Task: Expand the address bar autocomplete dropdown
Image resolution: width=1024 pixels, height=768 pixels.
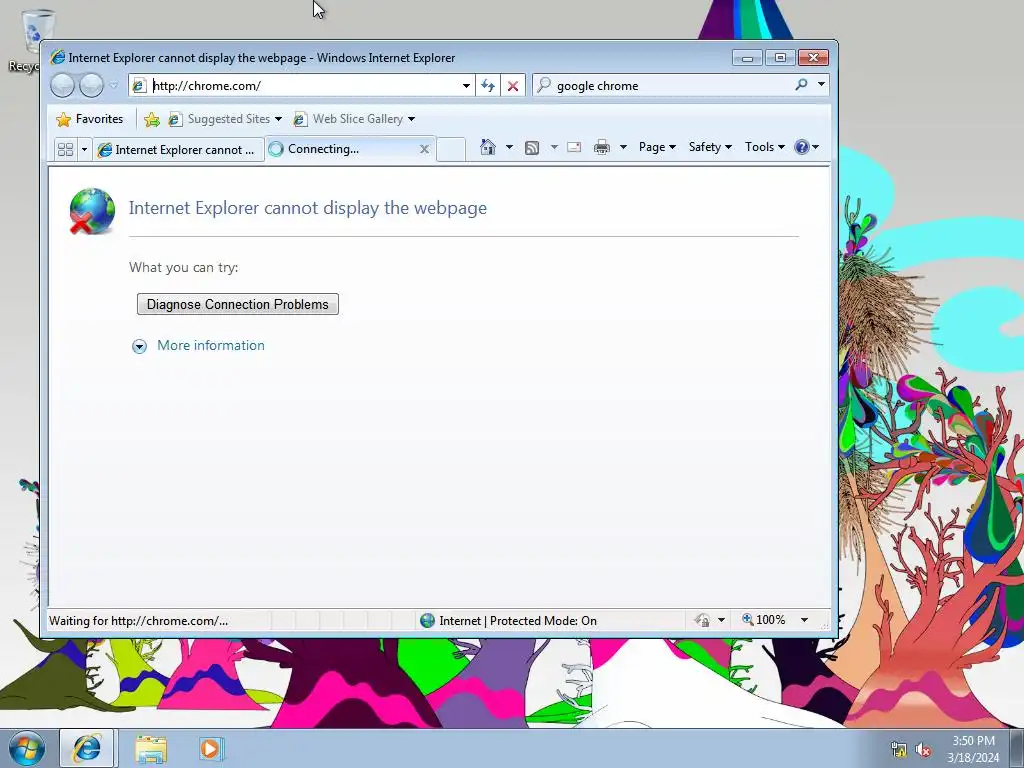Action: pyautogui.click(x=466, y=86)
